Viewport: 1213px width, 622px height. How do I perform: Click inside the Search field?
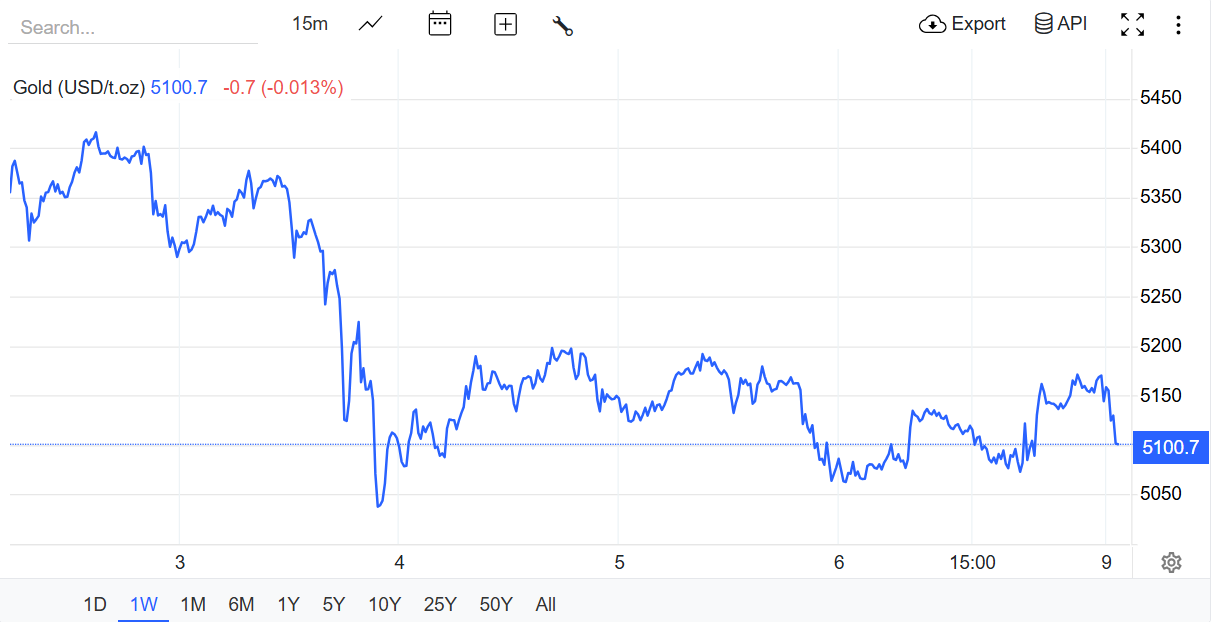click(130, 27)
